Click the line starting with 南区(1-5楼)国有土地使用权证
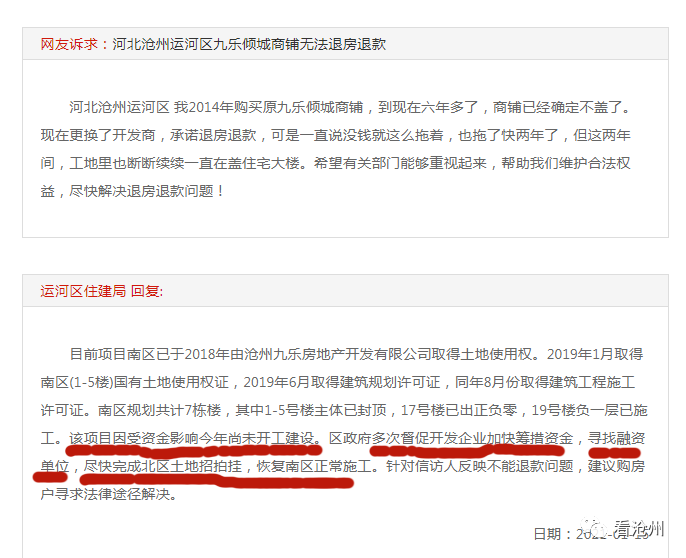686x558 pixels. [x=338, y=382]
